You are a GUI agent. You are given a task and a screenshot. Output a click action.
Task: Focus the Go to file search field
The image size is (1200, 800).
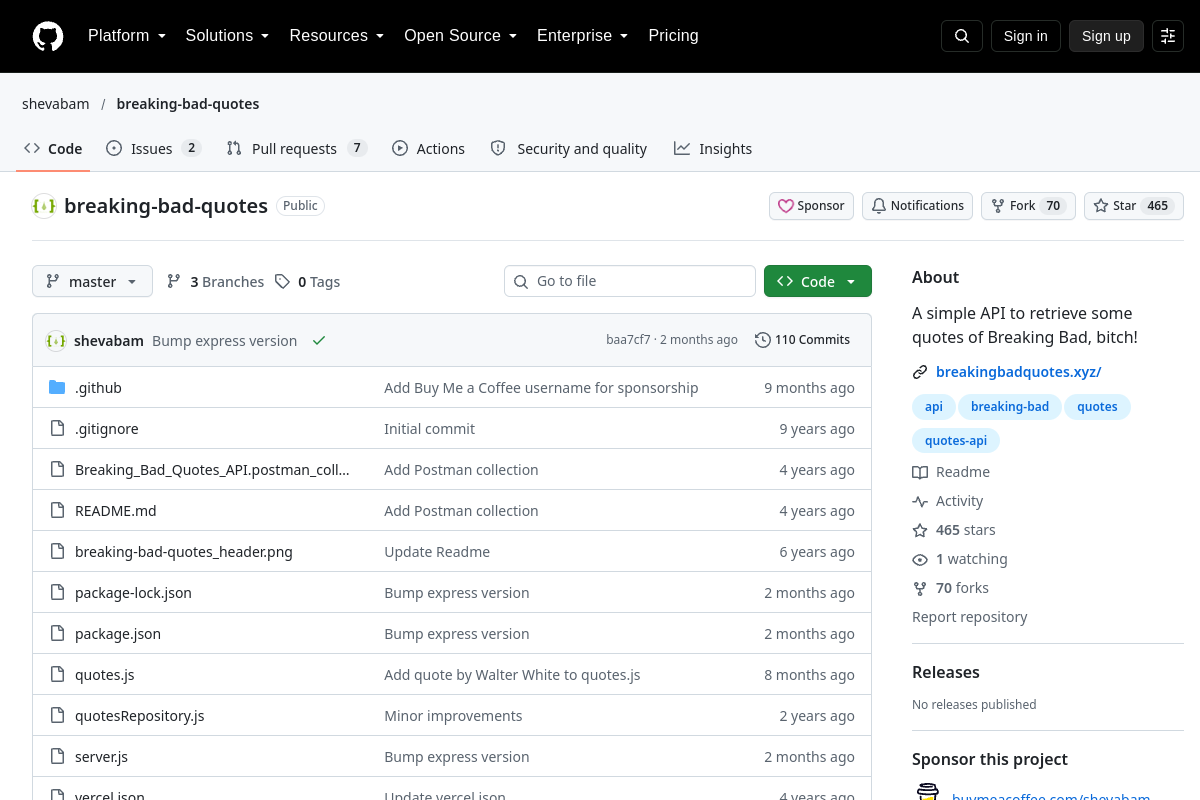click(x=630, y=282)
